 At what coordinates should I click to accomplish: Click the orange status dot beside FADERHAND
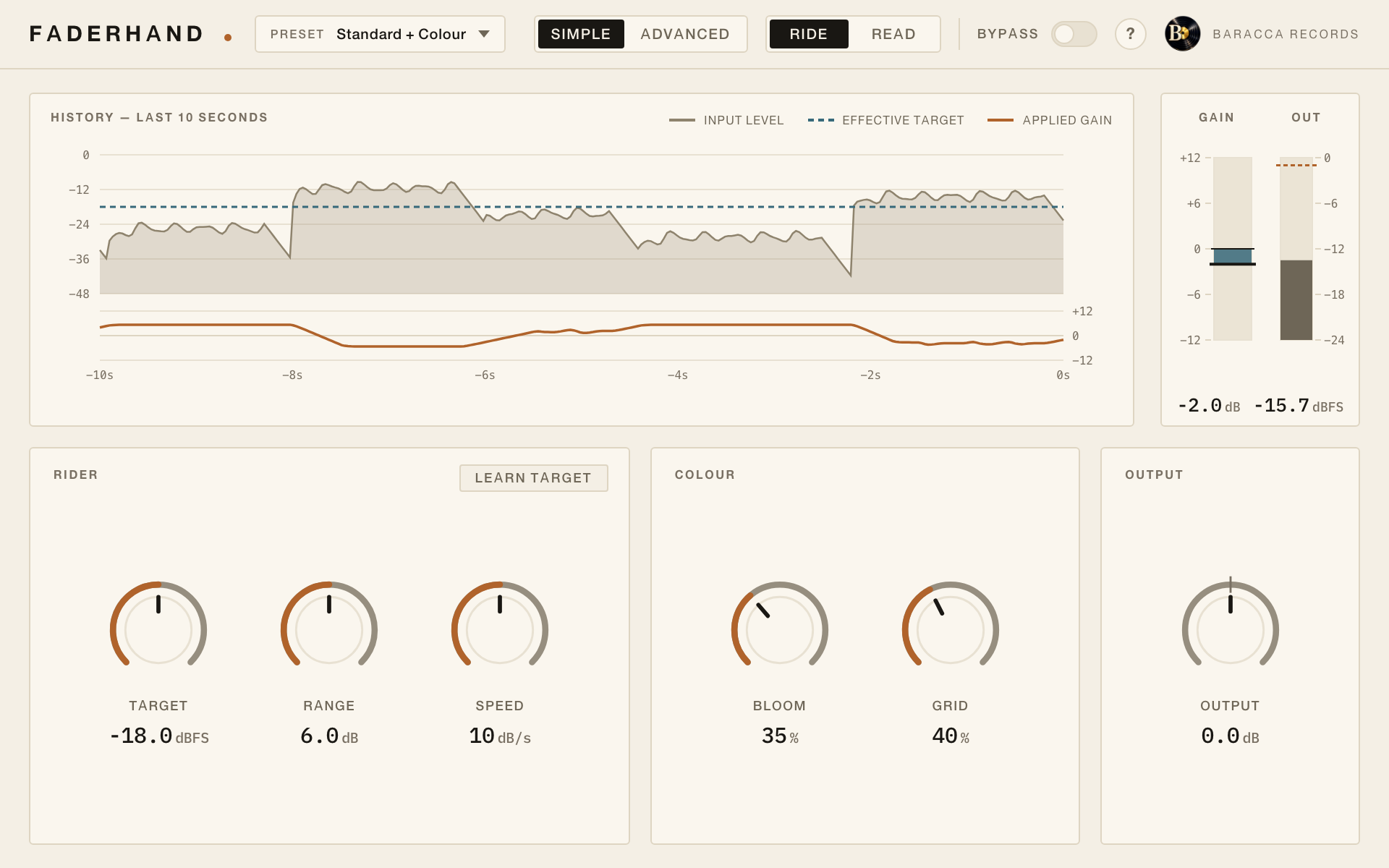(x=228, y=38)
